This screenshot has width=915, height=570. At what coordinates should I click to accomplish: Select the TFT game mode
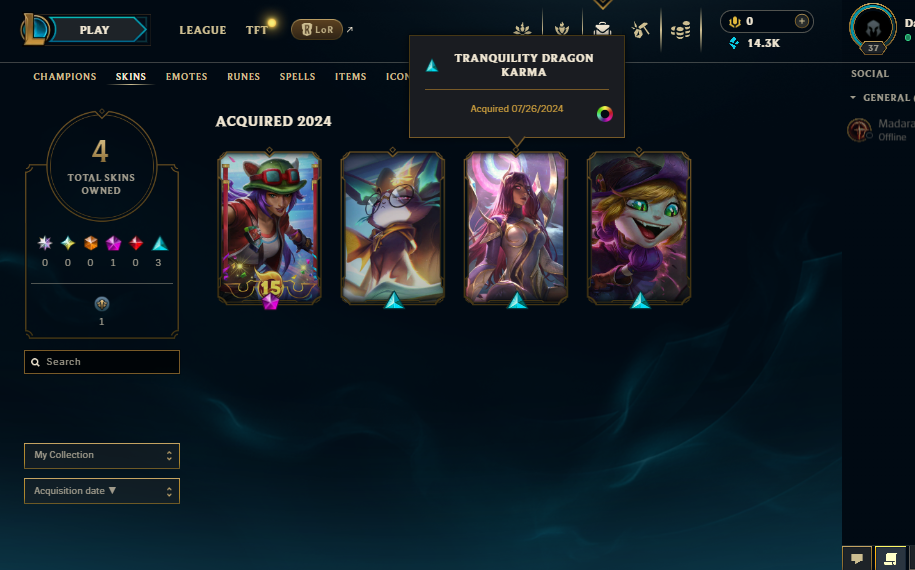[256, 30]
